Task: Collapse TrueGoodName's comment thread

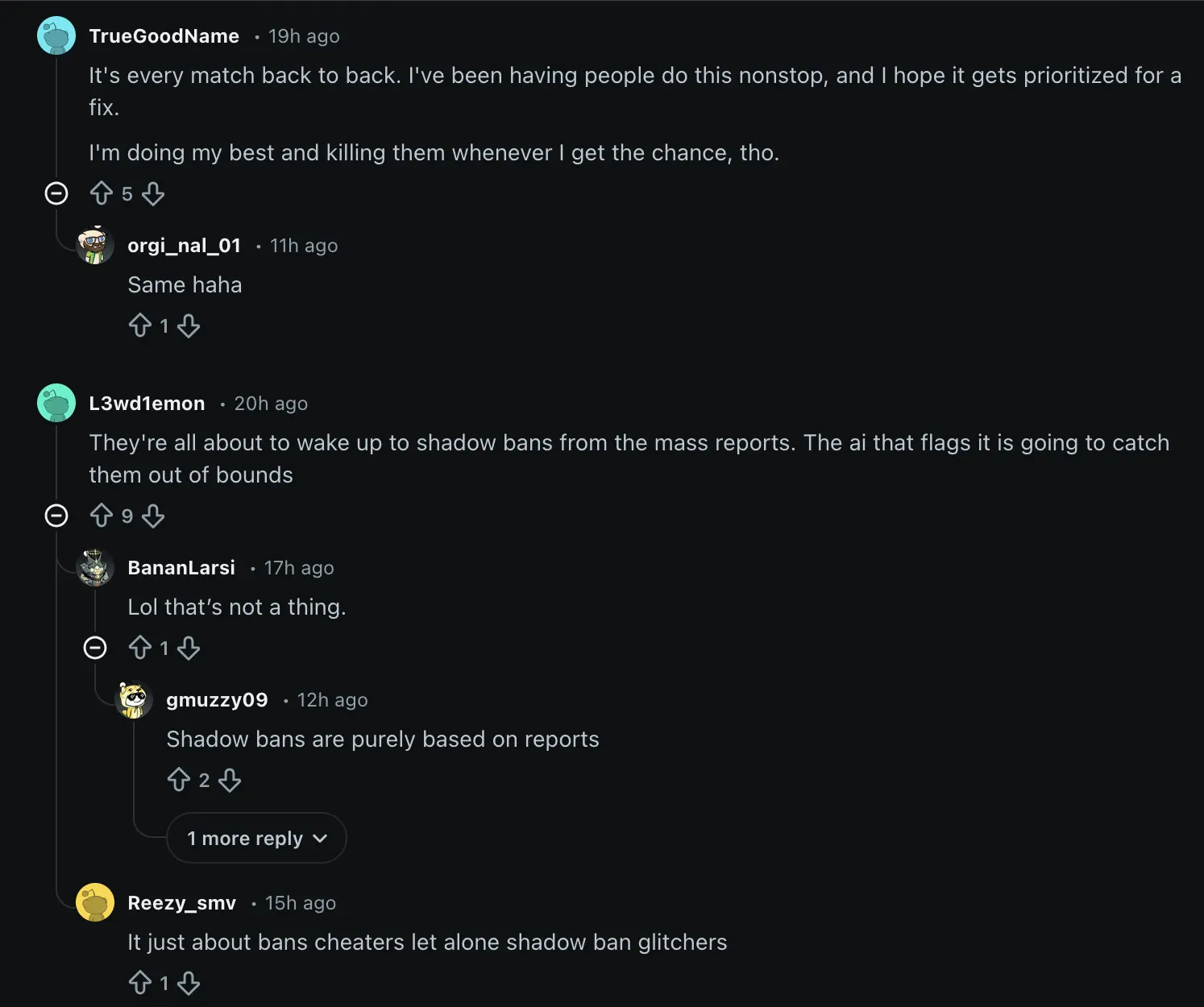Action: pos(56,193)
